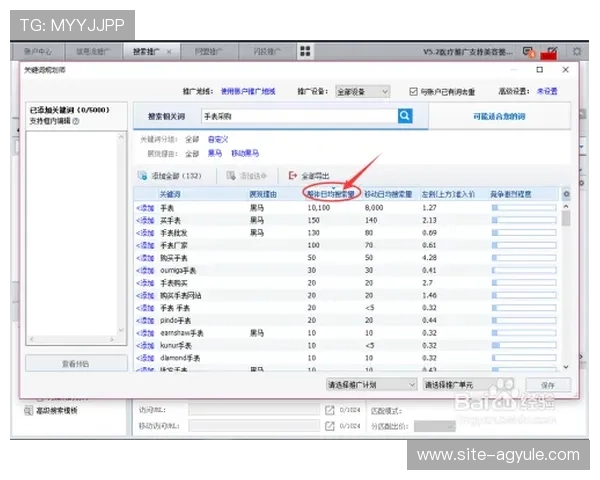The image size is (600, 480).
Task: Click the 保存 button
Action: (548, 385)
